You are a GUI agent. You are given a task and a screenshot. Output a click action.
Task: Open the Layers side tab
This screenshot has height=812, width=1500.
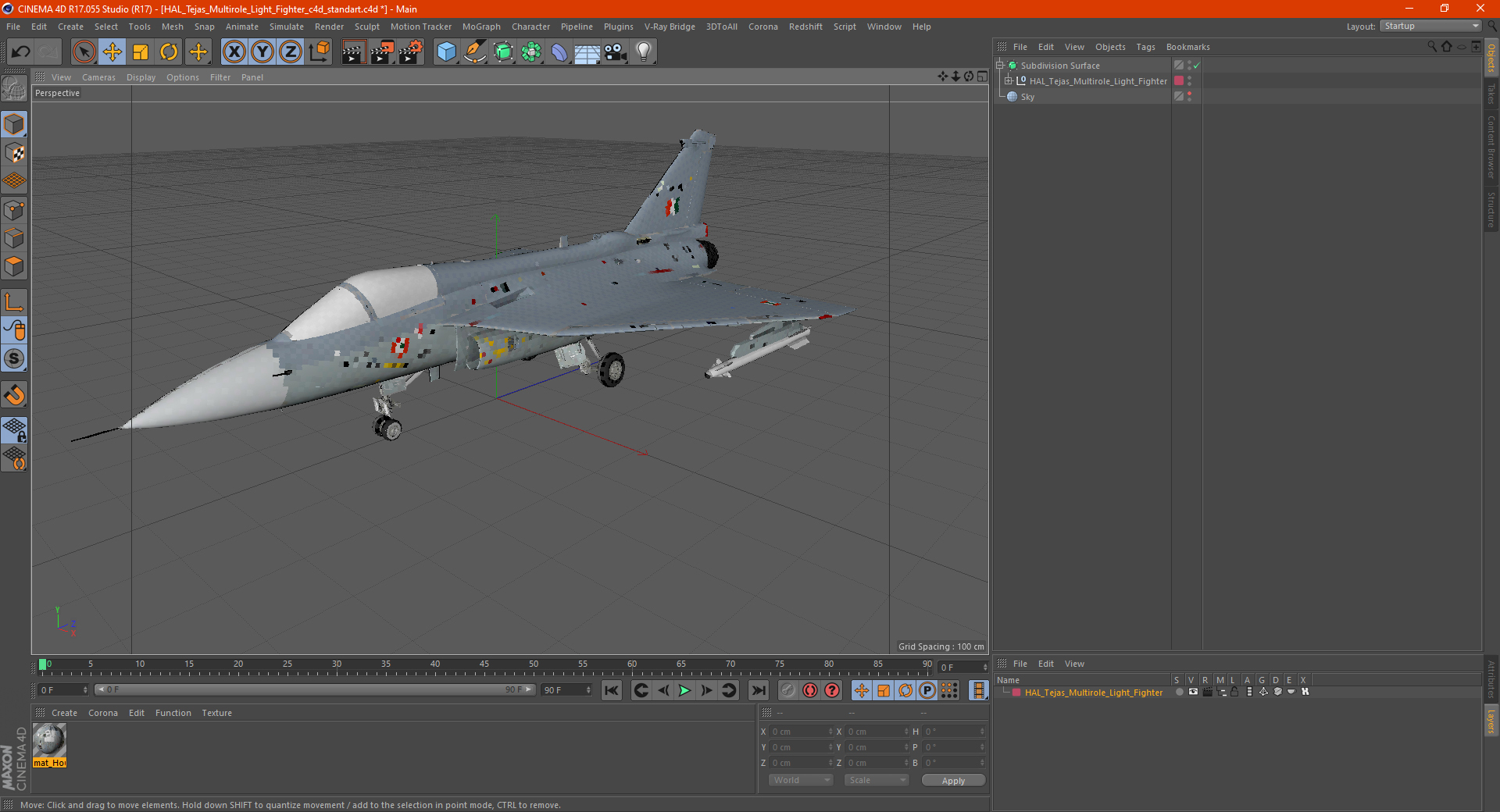click(1491, 721)
